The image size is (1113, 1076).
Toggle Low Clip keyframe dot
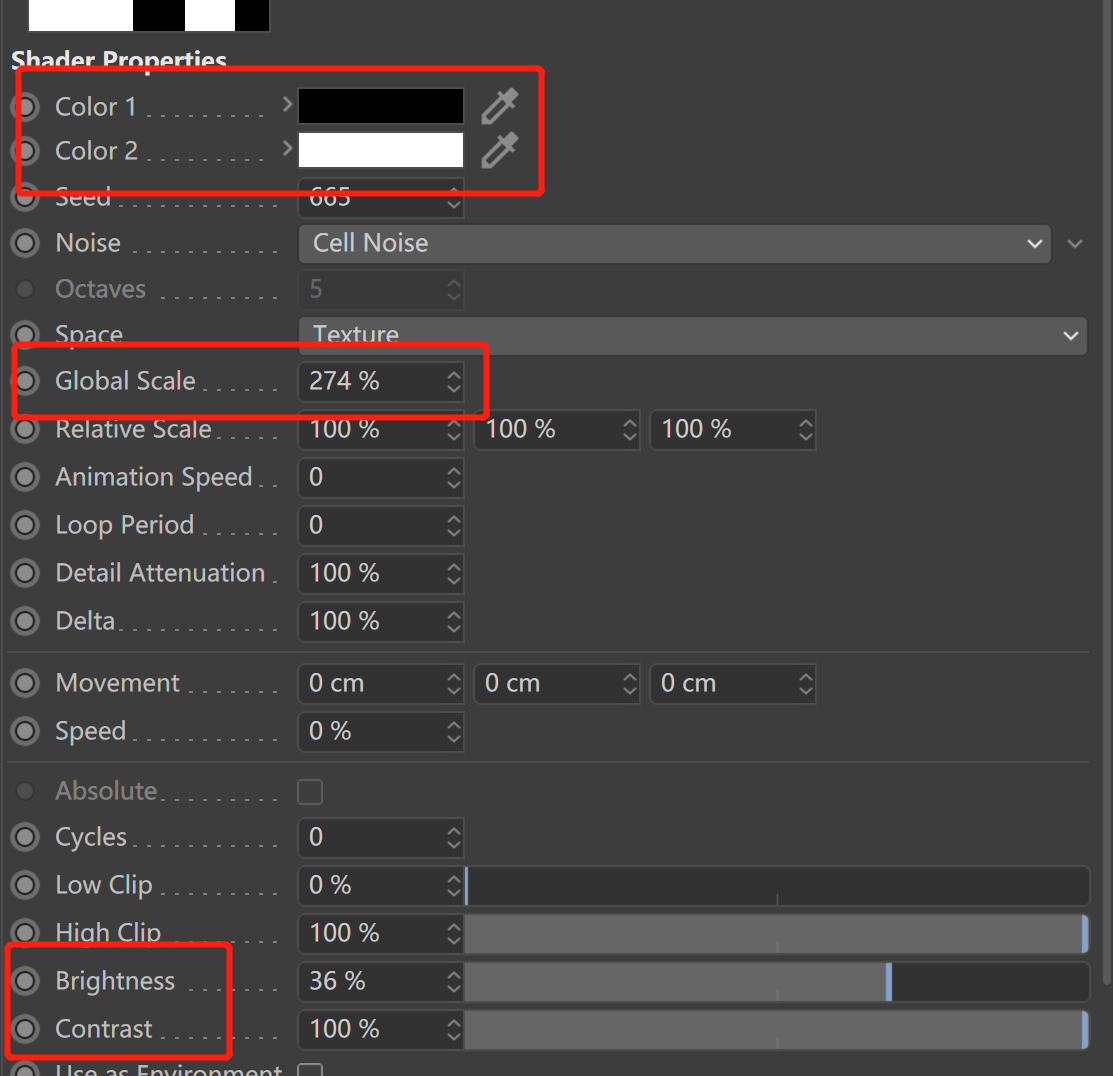coord(26,886)
